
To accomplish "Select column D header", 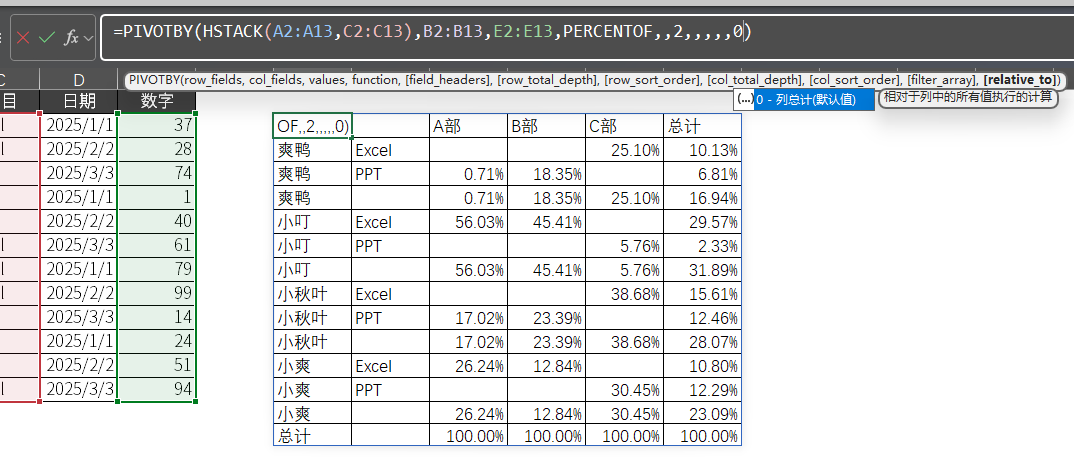I will [79, 79].
